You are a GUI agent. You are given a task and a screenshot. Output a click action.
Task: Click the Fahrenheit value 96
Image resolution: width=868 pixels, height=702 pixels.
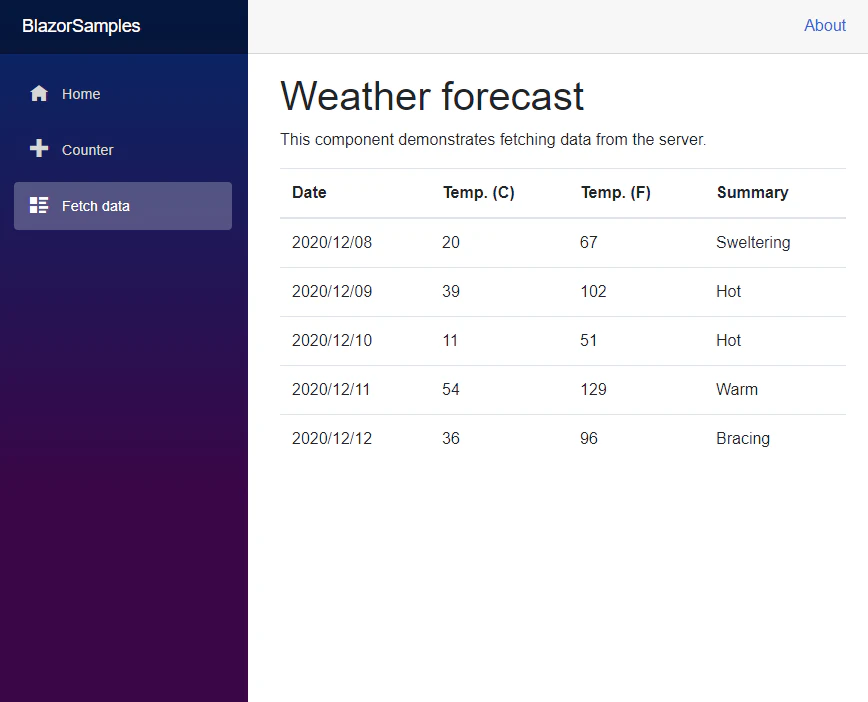tap(588, 438)
